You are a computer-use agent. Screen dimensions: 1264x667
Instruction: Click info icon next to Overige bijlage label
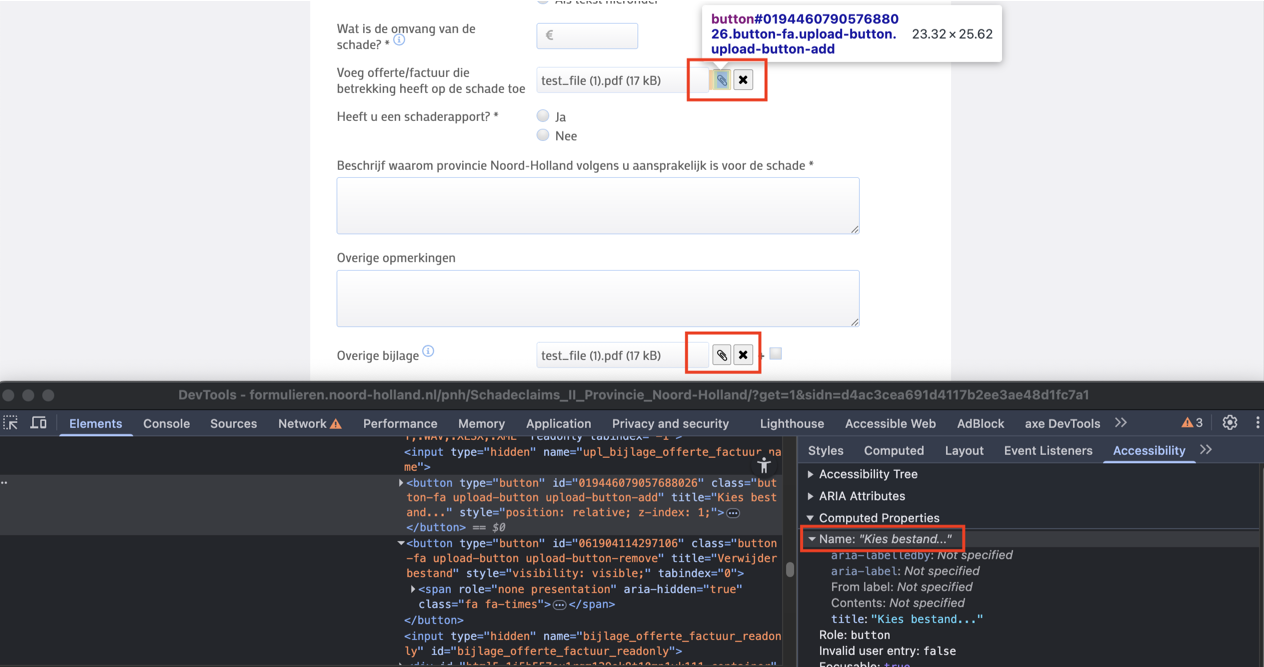coord(428,352)
